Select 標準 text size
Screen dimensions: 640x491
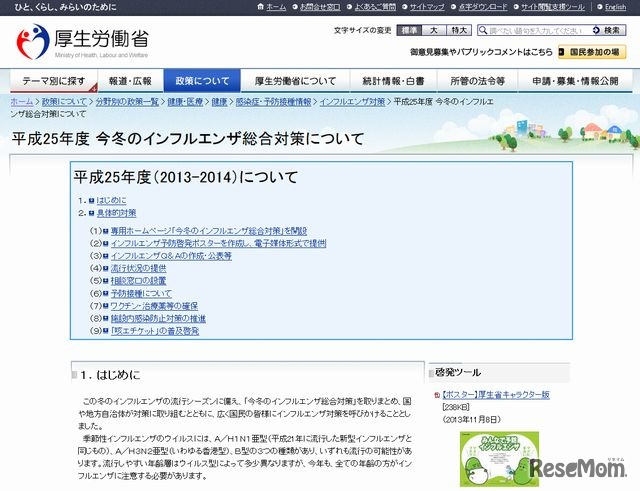click(x=410, y=30)
